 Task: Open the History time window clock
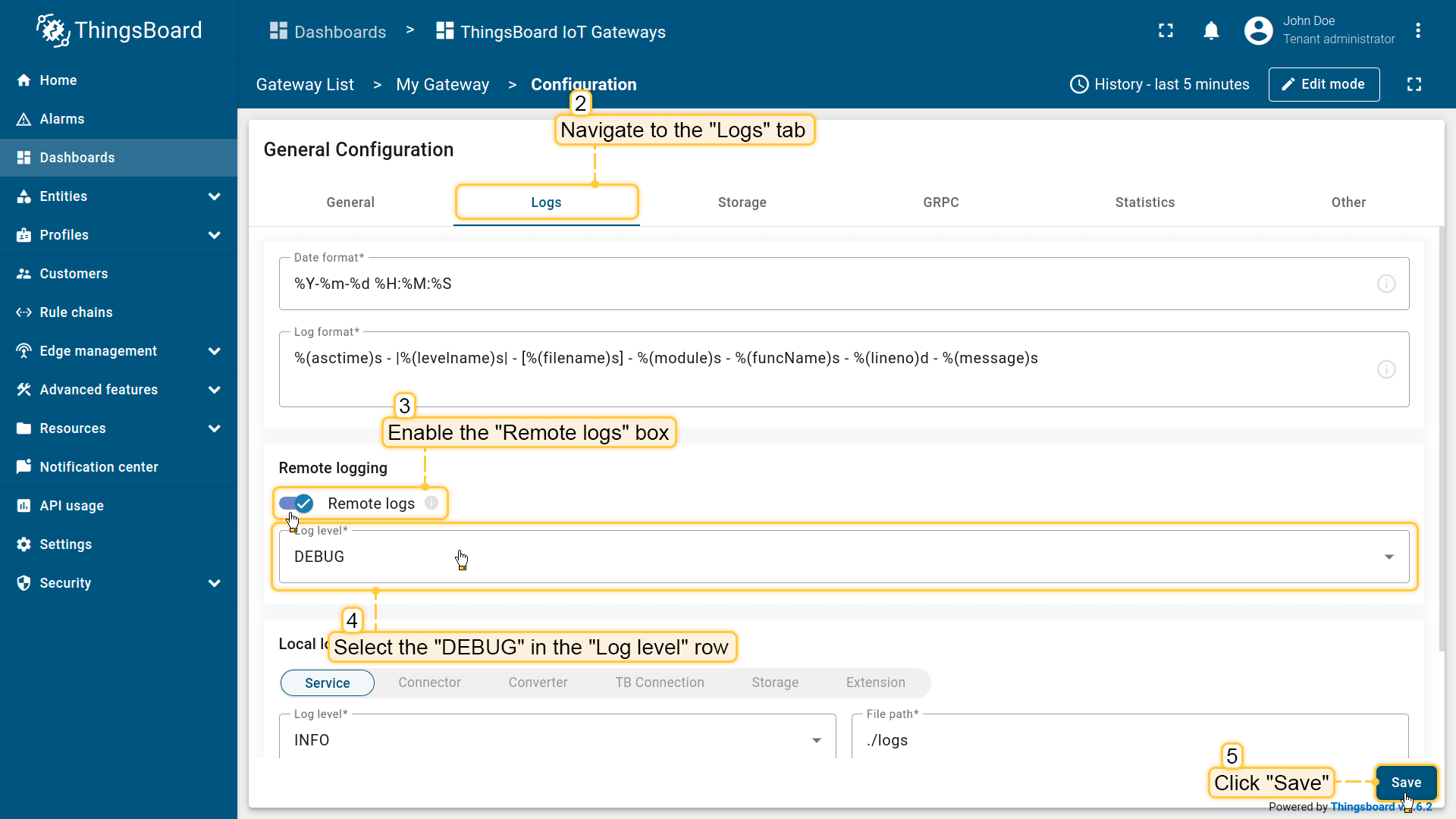coord(1079,84)
